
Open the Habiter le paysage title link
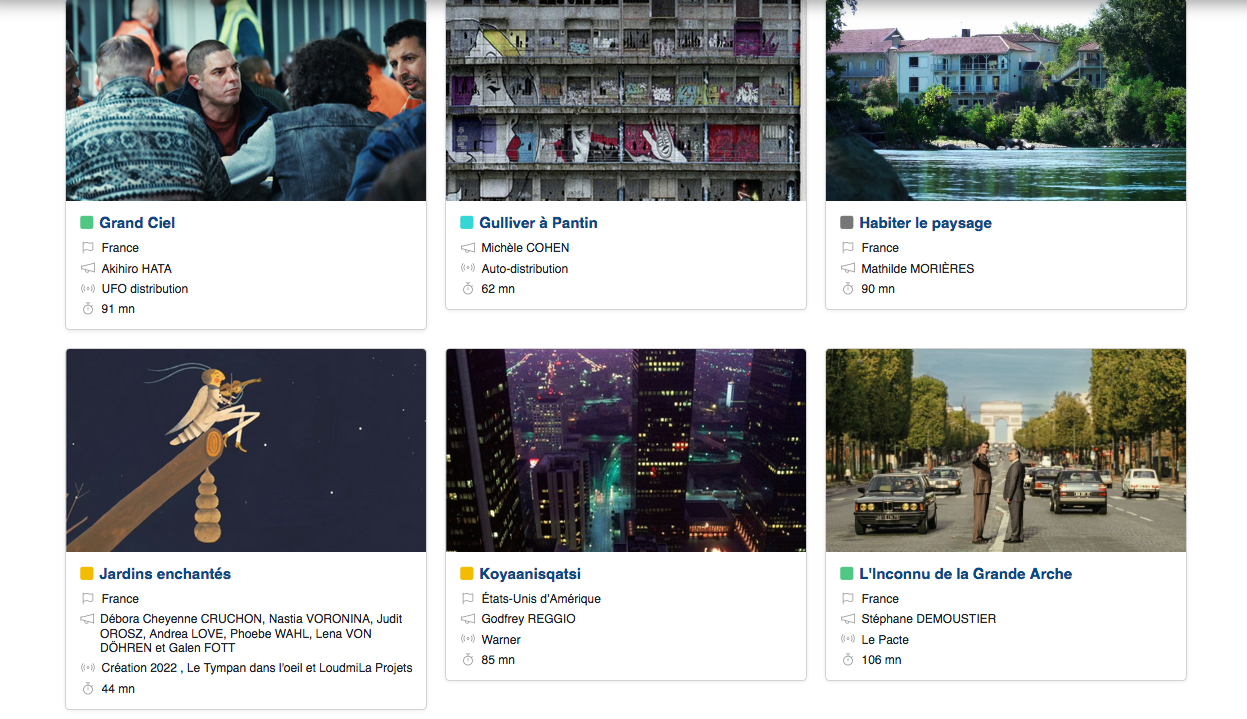point(925,223)
